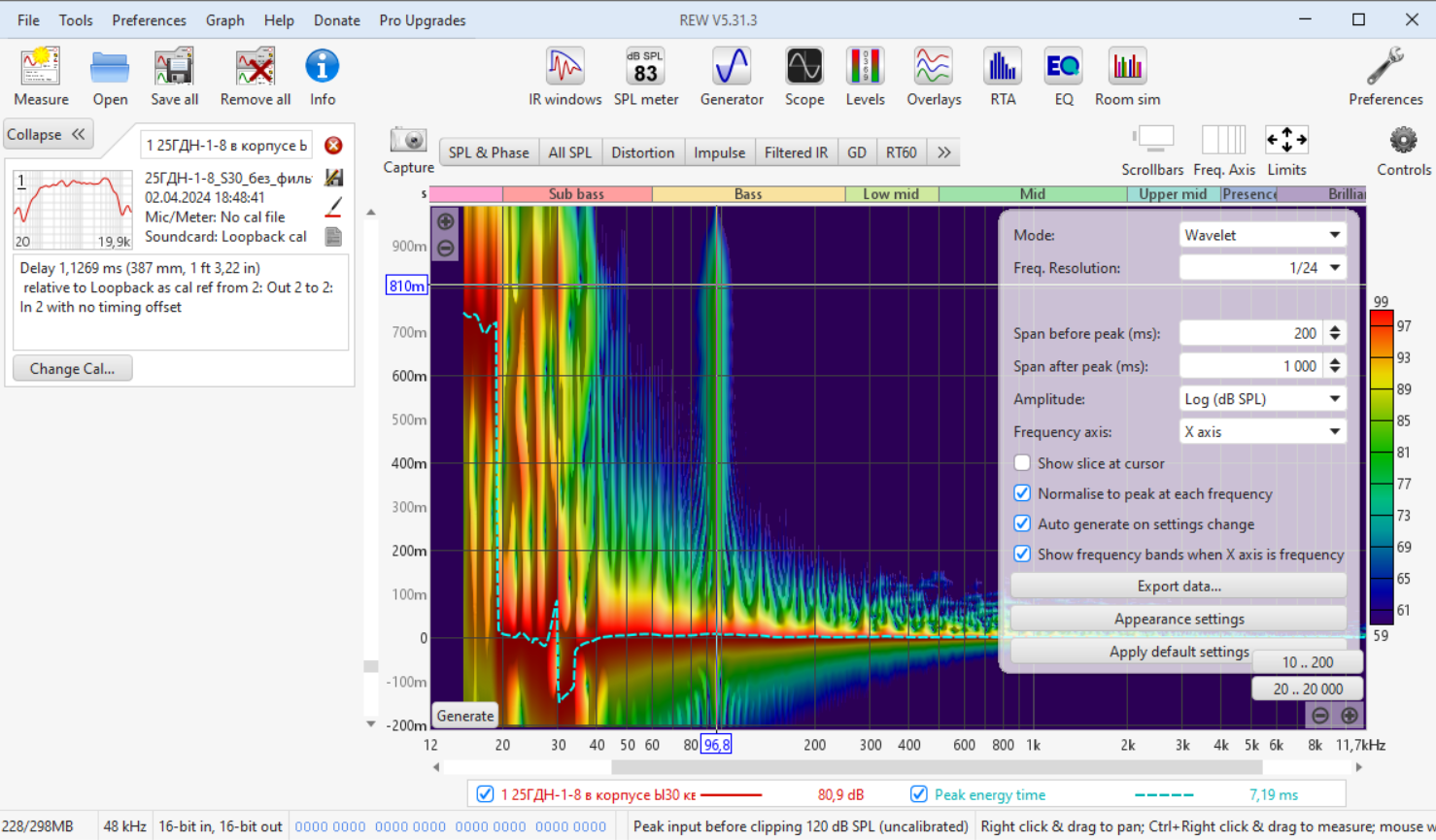Open the Overlays window
The width and height of the screenshot is (1436, 840).
pyautogui.click(x=934, y=66)
